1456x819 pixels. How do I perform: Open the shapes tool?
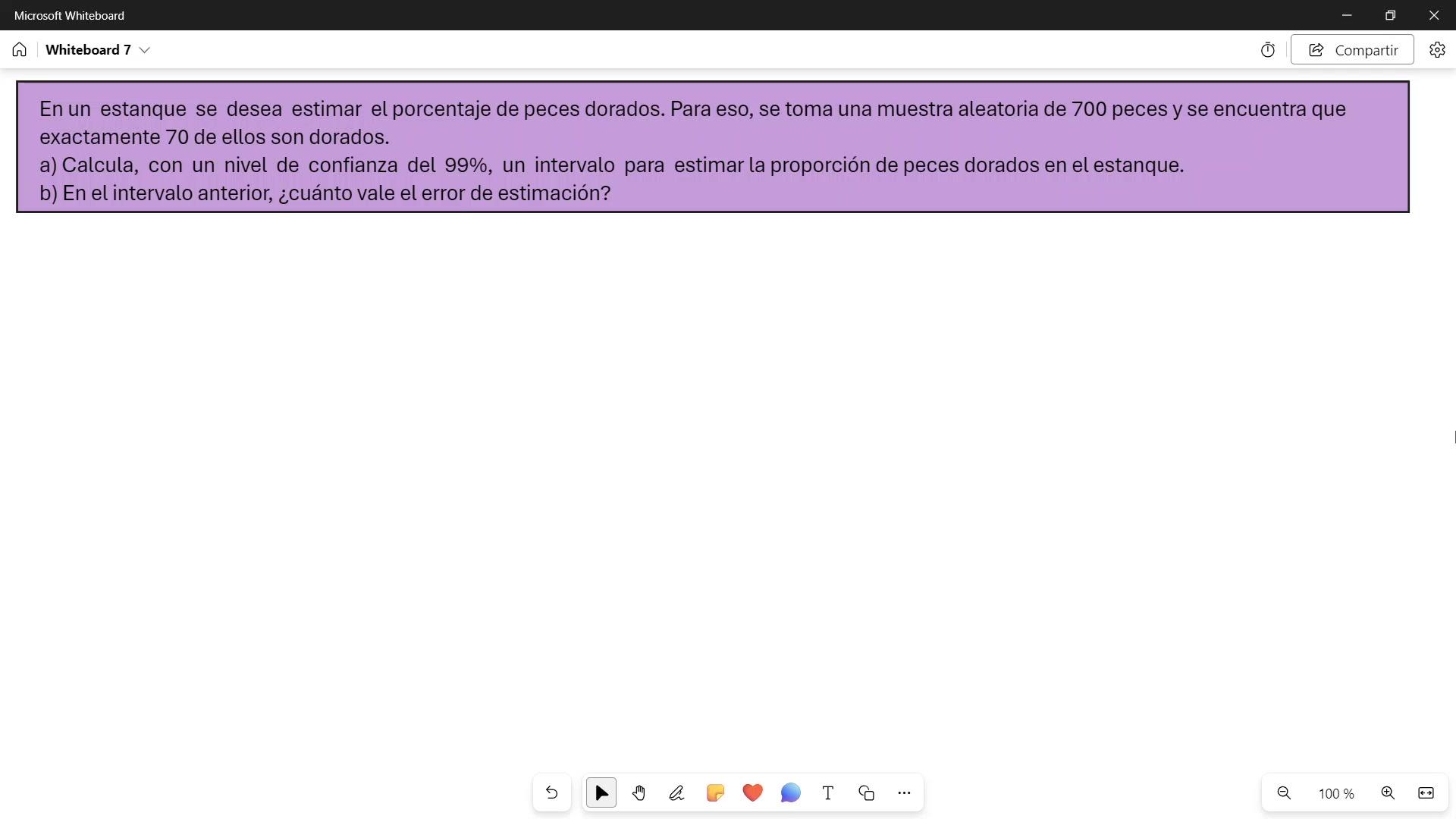click(866, 793)
